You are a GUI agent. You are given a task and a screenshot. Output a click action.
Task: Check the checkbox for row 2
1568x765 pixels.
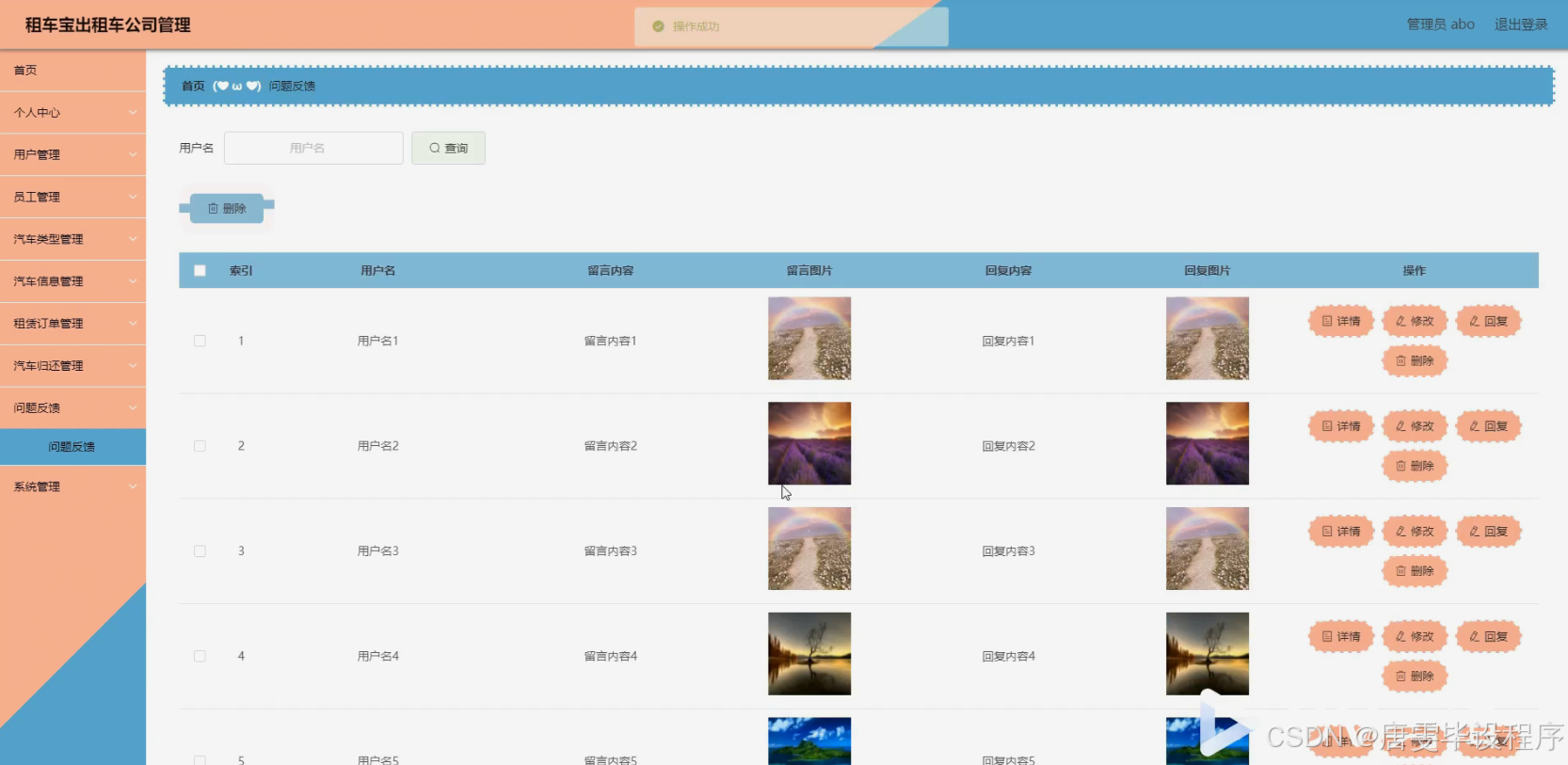point(200,446)
